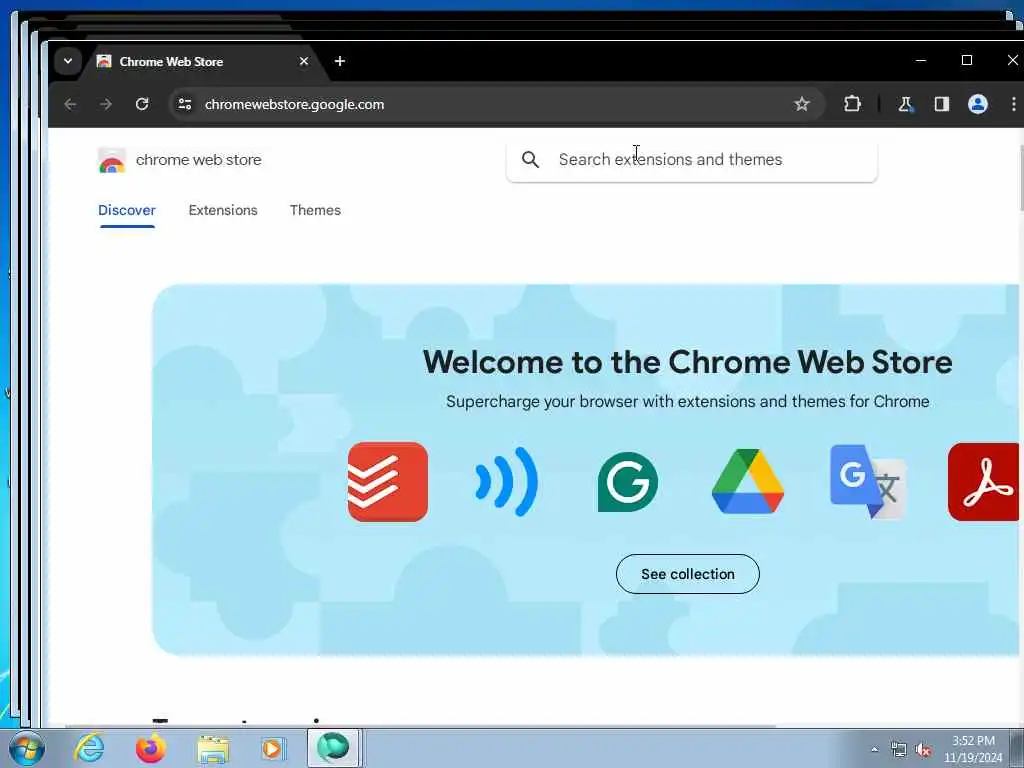Viewport: 1024px width, 768px height.
Task: Launch Firefox from the taskbar
Action: click(x=151, y=748)
